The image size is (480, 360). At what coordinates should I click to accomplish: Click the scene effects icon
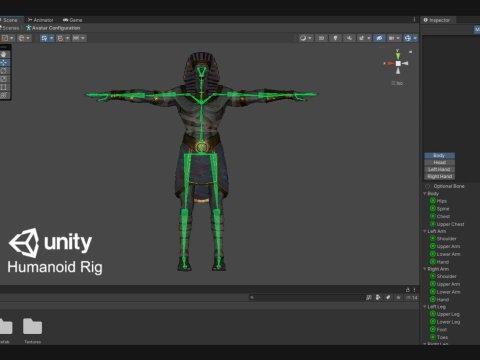(x=363, y=38)
